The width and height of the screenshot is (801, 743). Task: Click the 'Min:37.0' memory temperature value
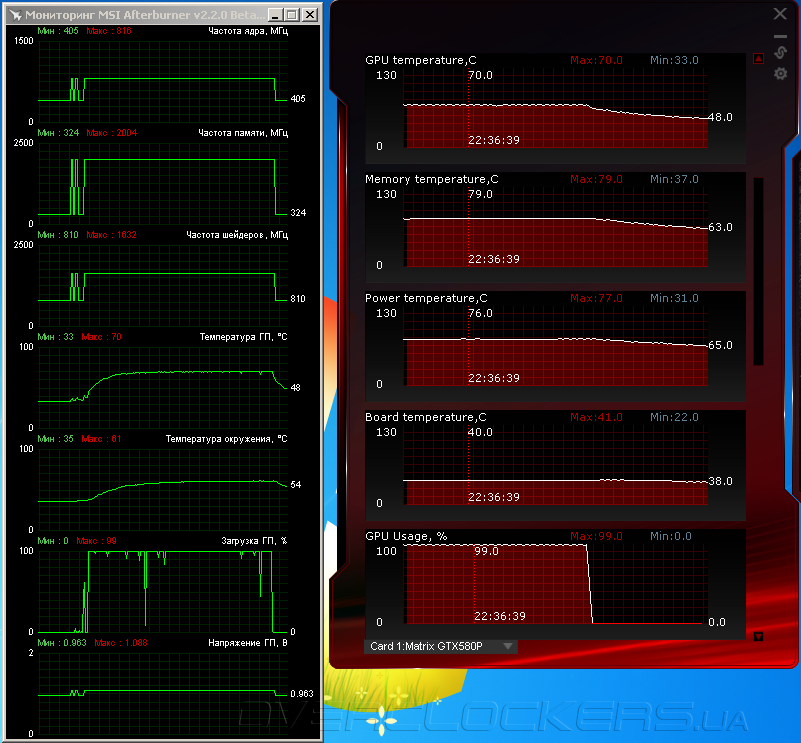pos(674,179)
